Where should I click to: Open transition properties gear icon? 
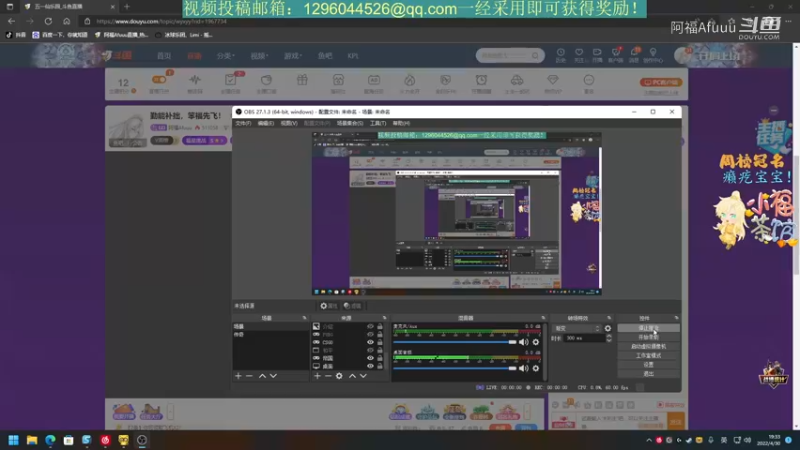pyautogui.click(x=608, y=329)
